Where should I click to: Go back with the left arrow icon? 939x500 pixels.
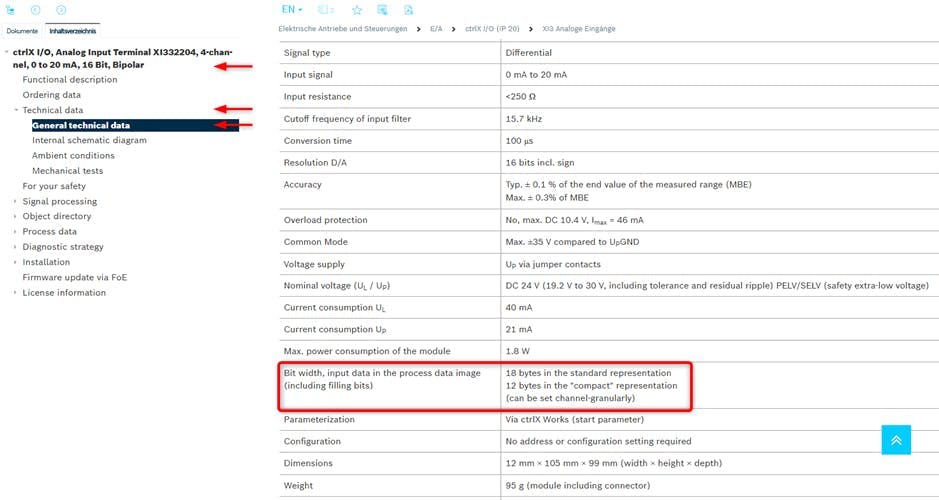coord(36,10)
